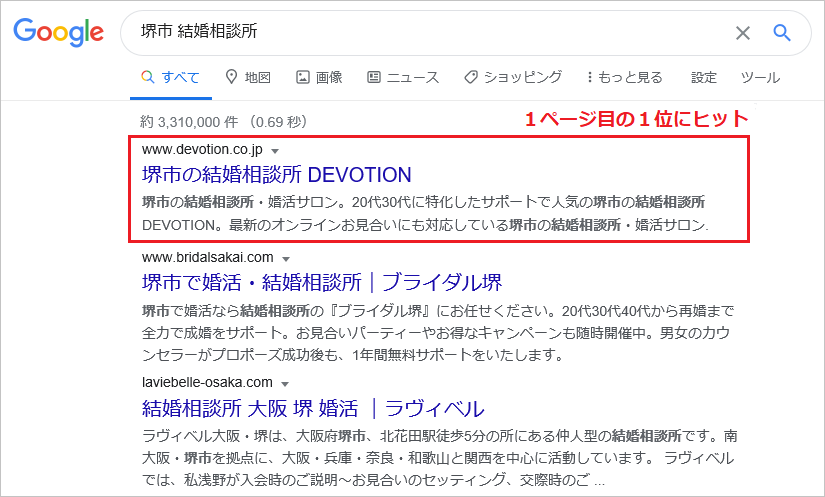
Task: Click the 約 3,310,000 件 result count
Action: point(189,122)
